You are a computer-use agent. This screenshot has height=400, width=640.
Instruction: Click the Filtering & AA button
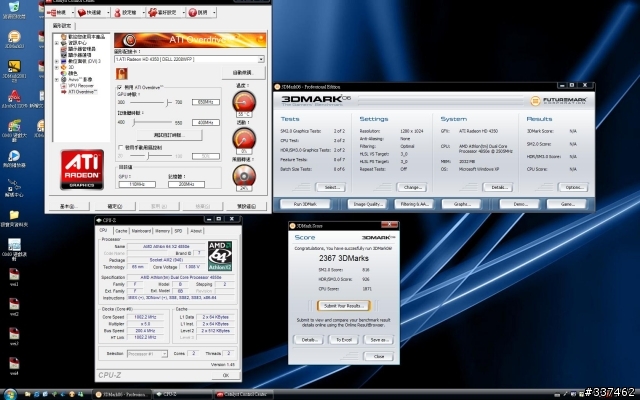(415, 204)
